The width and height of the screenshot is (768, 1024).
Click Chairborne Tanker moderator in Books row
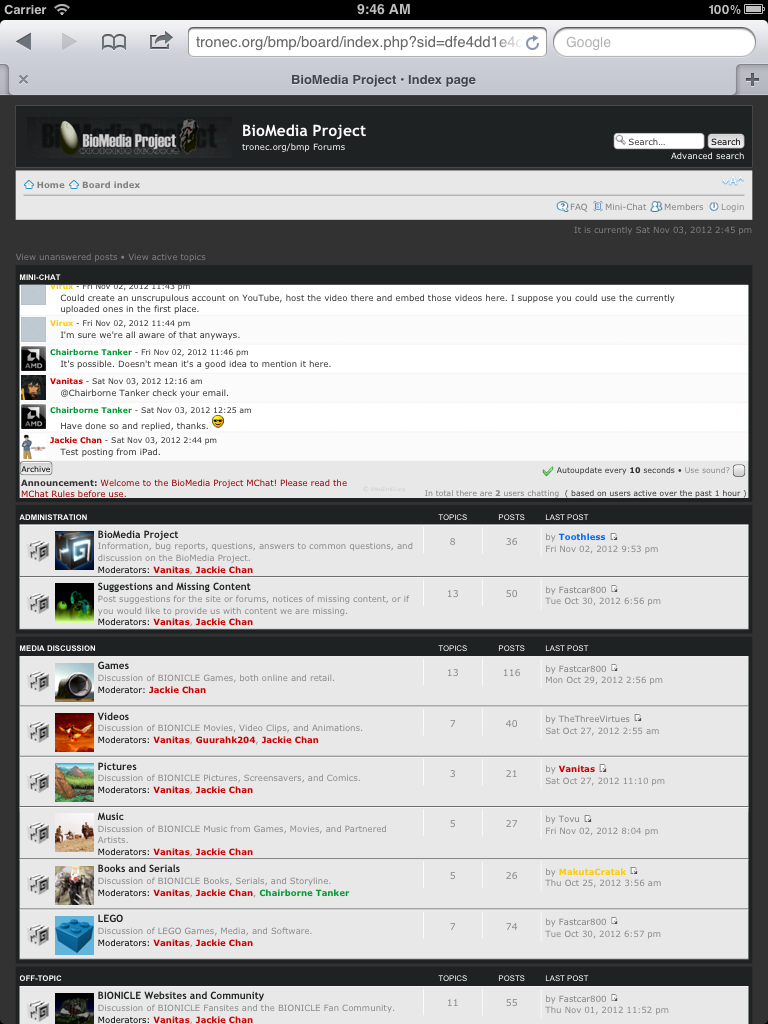pyautogui.click(x=304, y=893)
